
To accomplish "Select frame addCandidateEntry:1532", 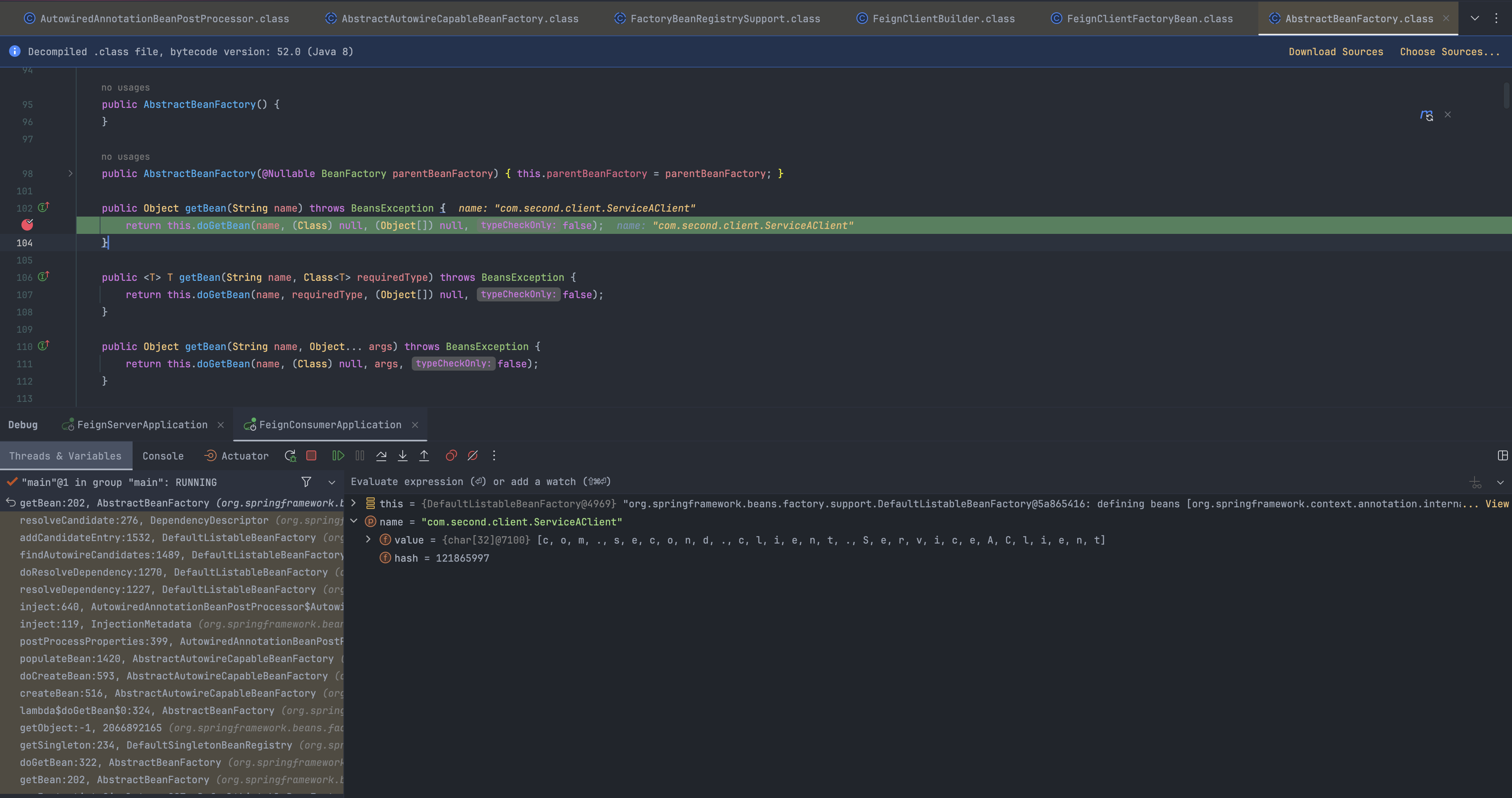I will coord(172,537).
